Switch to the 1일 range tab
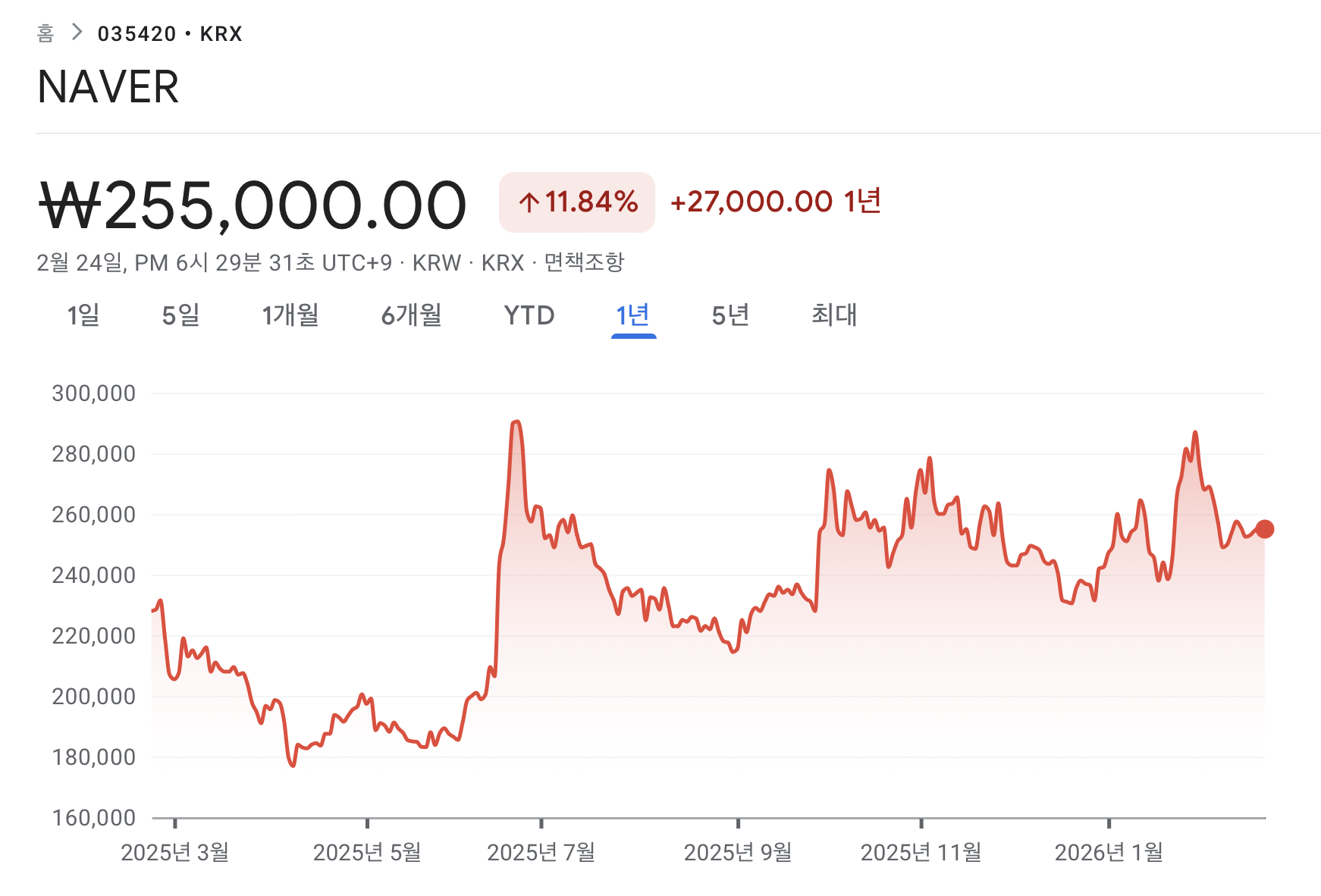This screenshot has height=896, width=1321. 83,315
